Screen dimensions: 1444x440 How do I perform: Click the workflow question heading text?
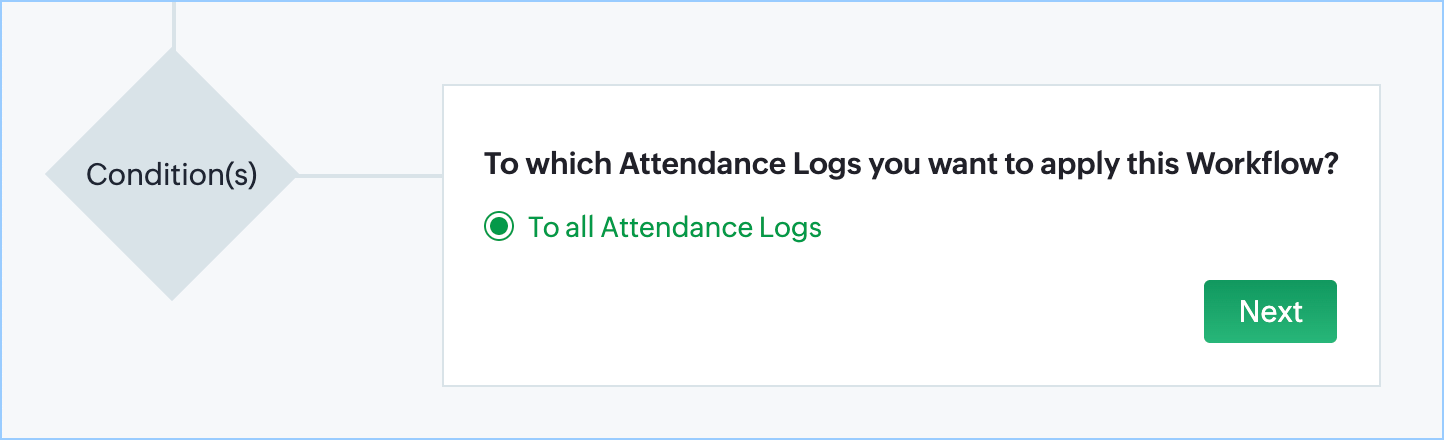[910, 165]
